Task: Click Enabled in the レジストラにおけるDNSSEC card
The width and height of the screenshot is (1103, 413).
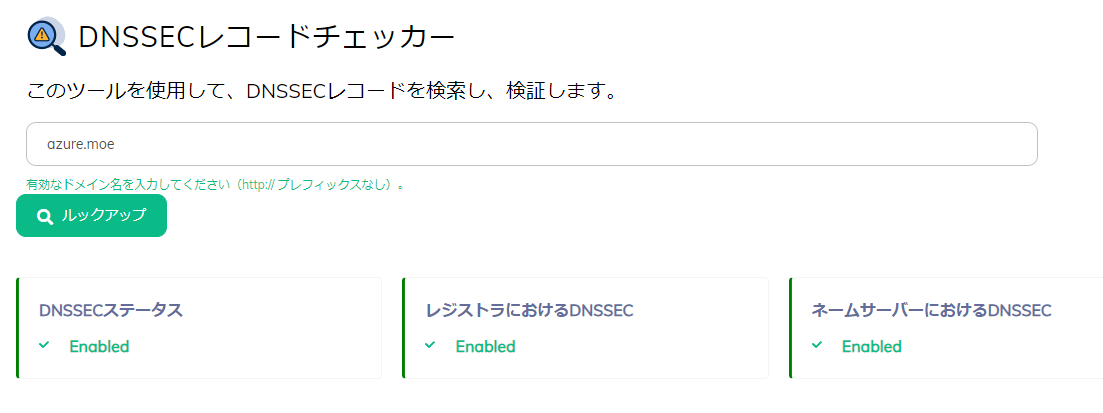Action: (485, 347)
